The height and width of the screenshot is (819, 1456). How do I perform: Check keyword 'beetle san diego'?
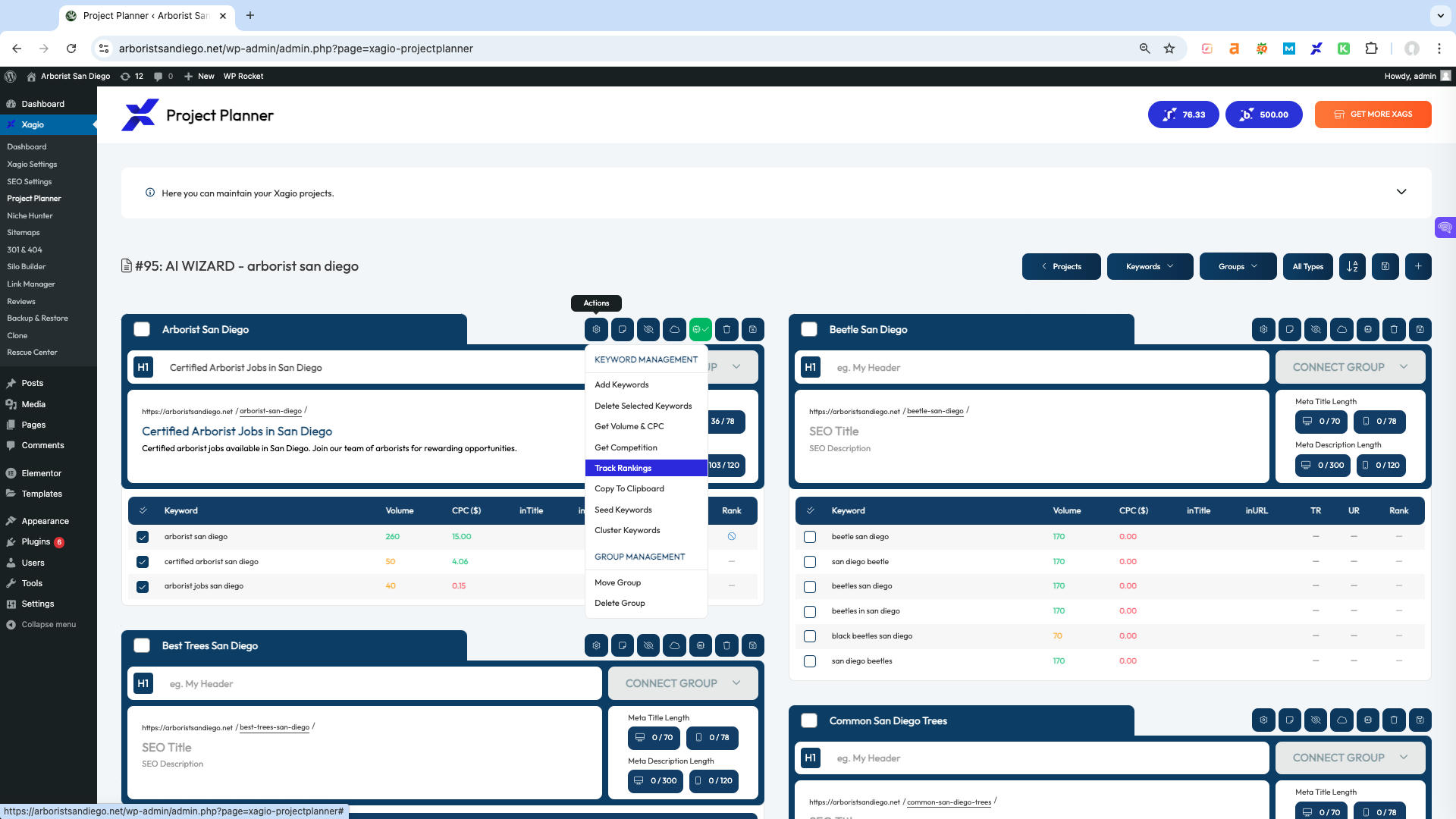pyautogui.click(x=810, y=537)
